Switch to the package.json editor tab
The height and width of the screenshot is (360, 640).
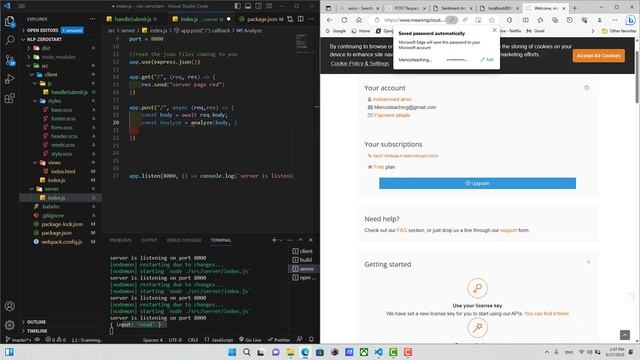pos(261,19)
